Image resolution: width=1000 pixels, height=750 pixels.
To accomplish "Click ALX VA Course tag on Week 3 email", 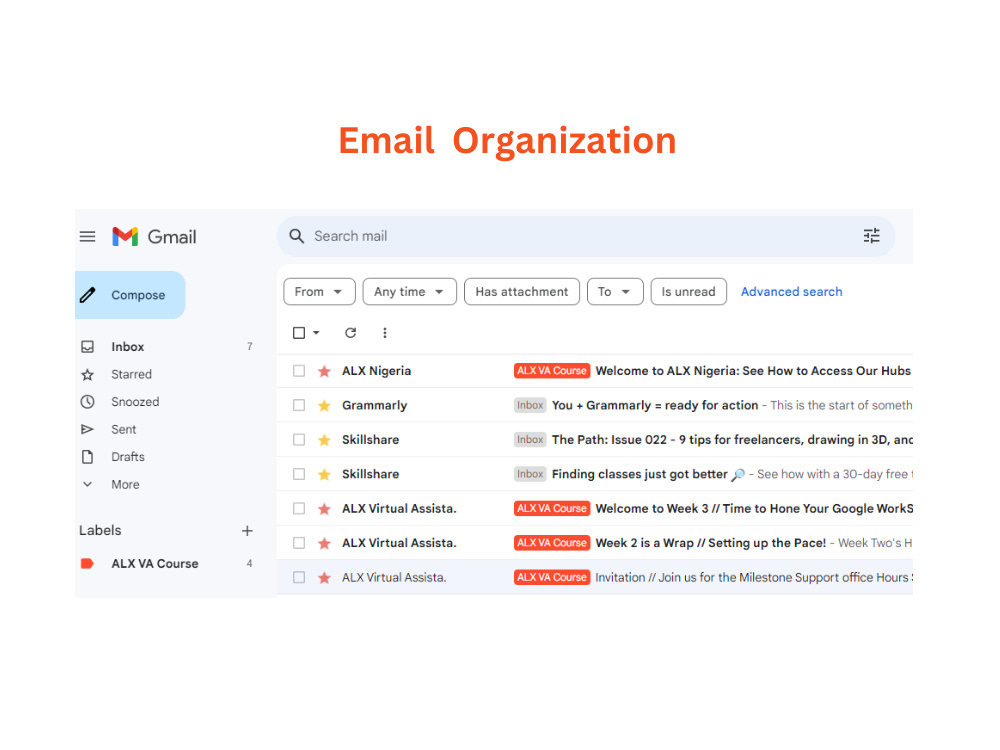I will pos(552,508).
